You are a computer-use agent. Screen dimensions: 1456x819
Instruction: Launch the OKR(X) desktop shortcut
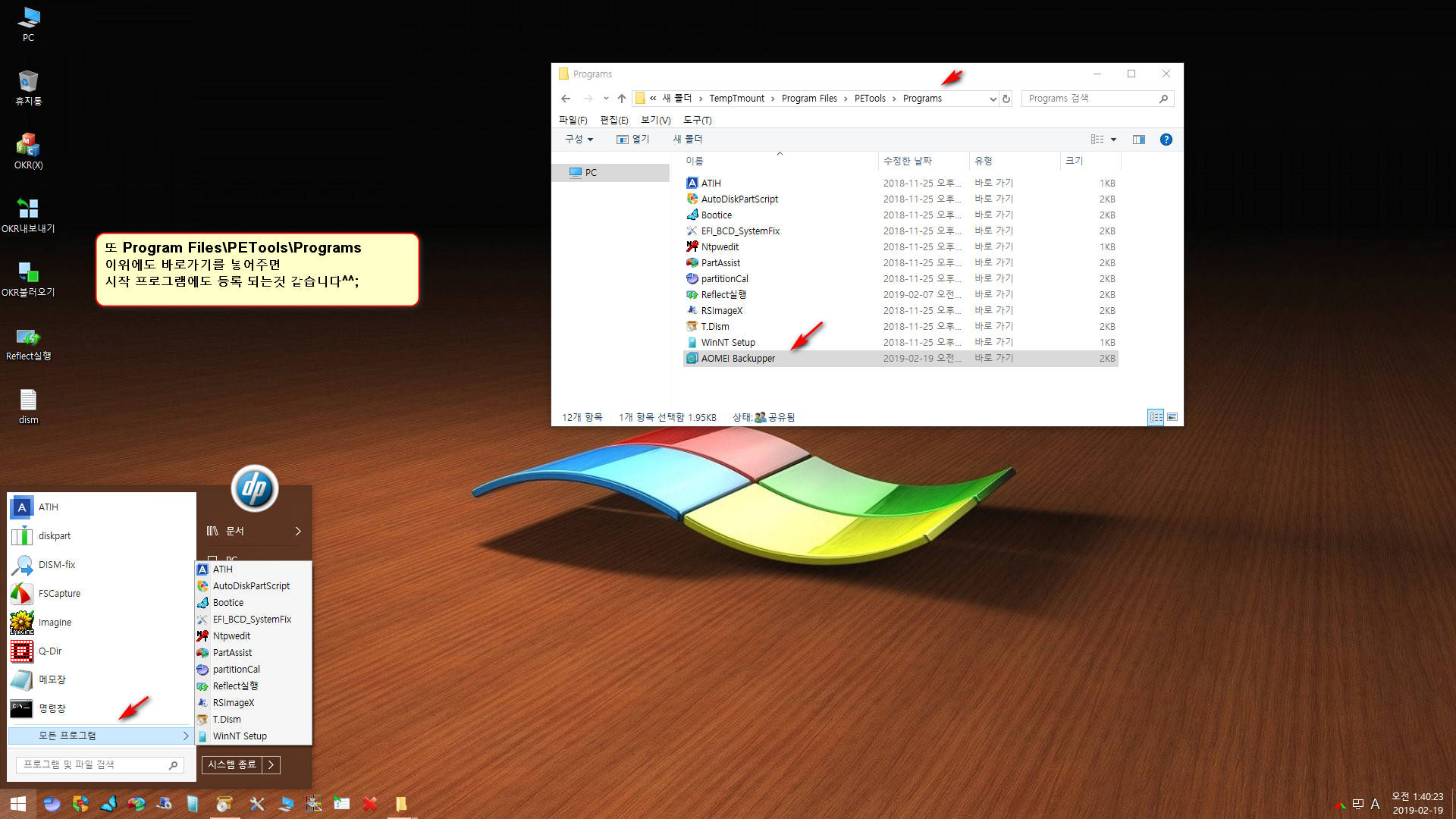[28, 151]
